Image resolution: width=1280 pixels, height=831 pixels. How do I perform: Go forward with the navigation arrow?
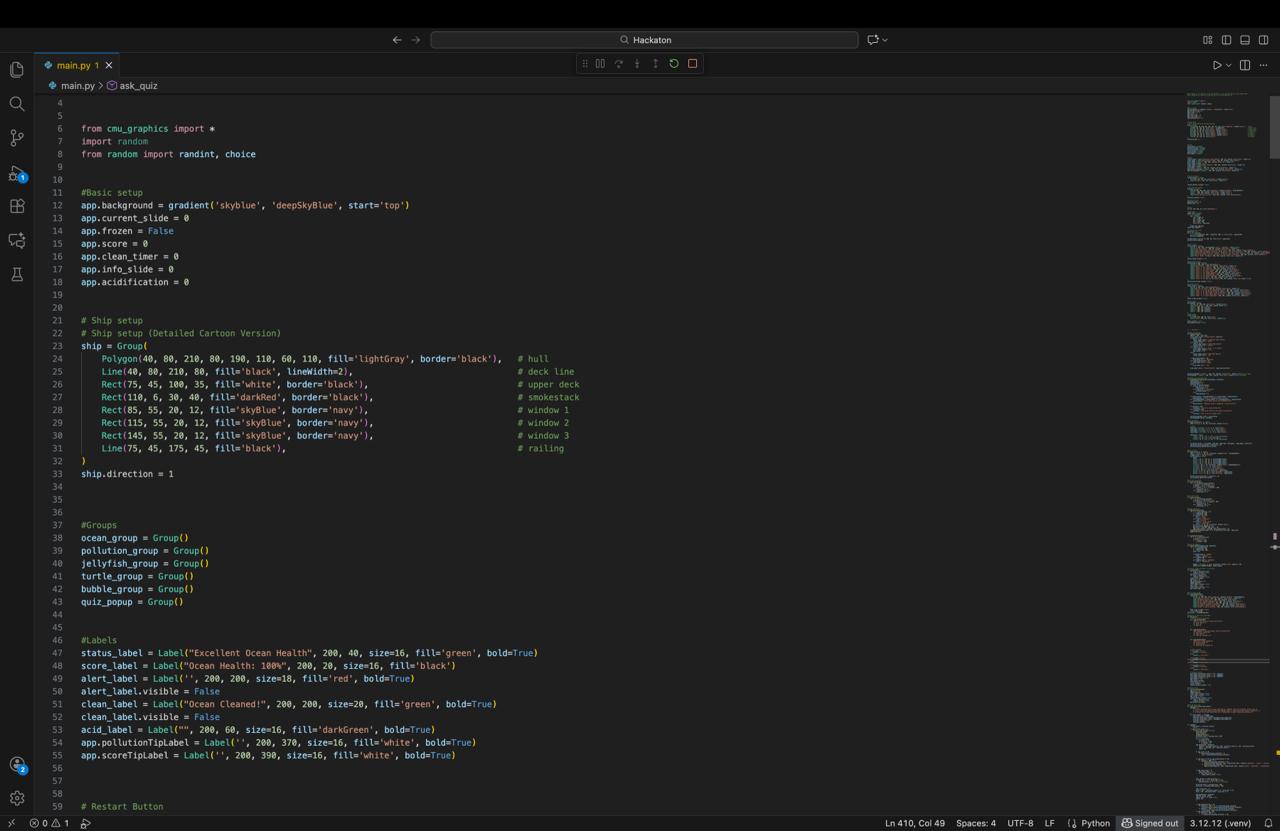coord(416,40)
